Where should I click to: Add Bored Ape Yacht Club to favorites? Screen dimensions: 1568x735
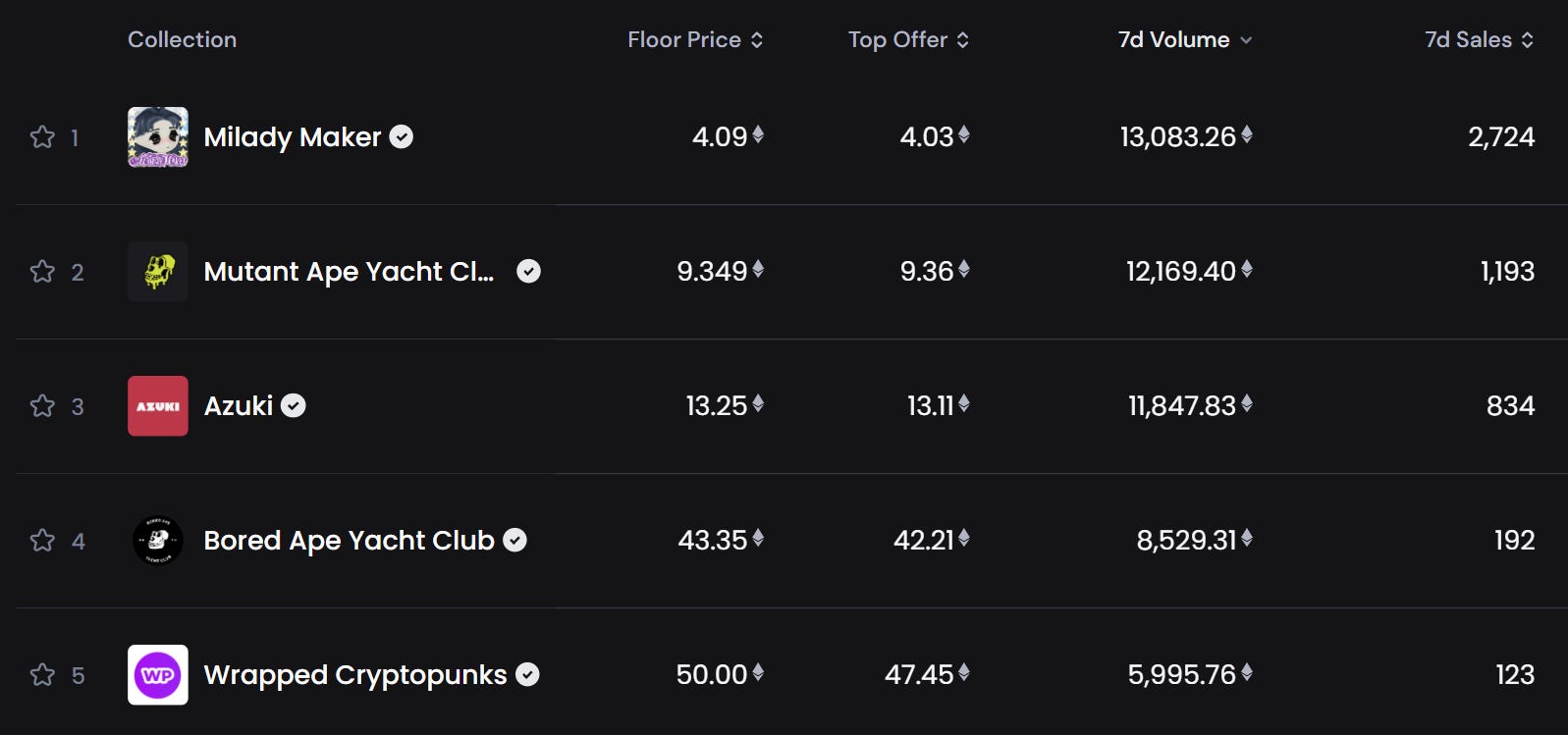tap(42, 541)
